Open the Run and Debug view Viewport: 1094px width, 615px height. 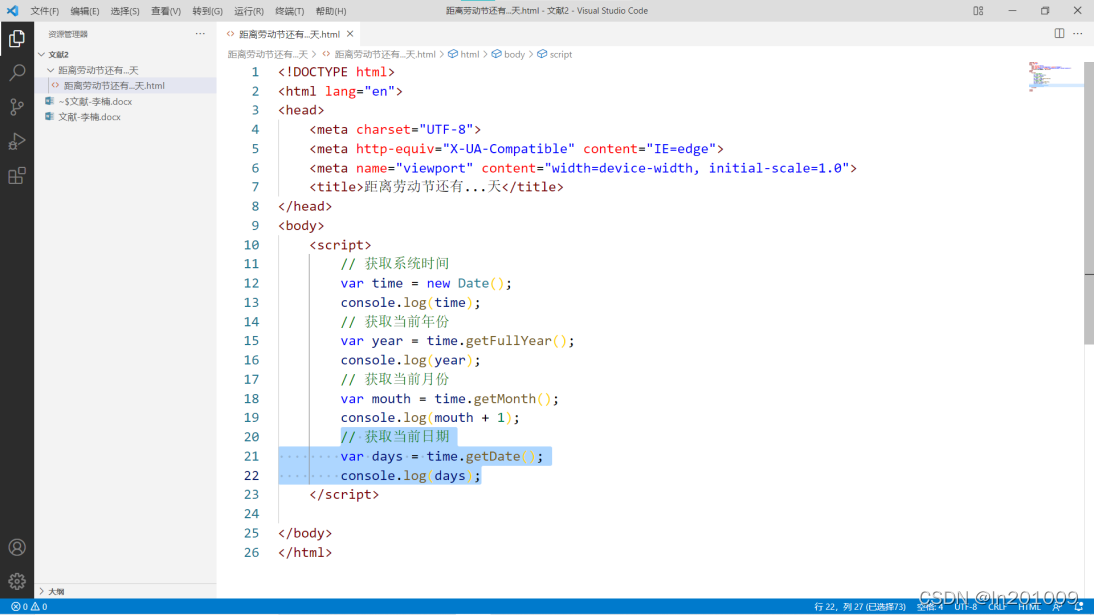(x=17, y=141)
